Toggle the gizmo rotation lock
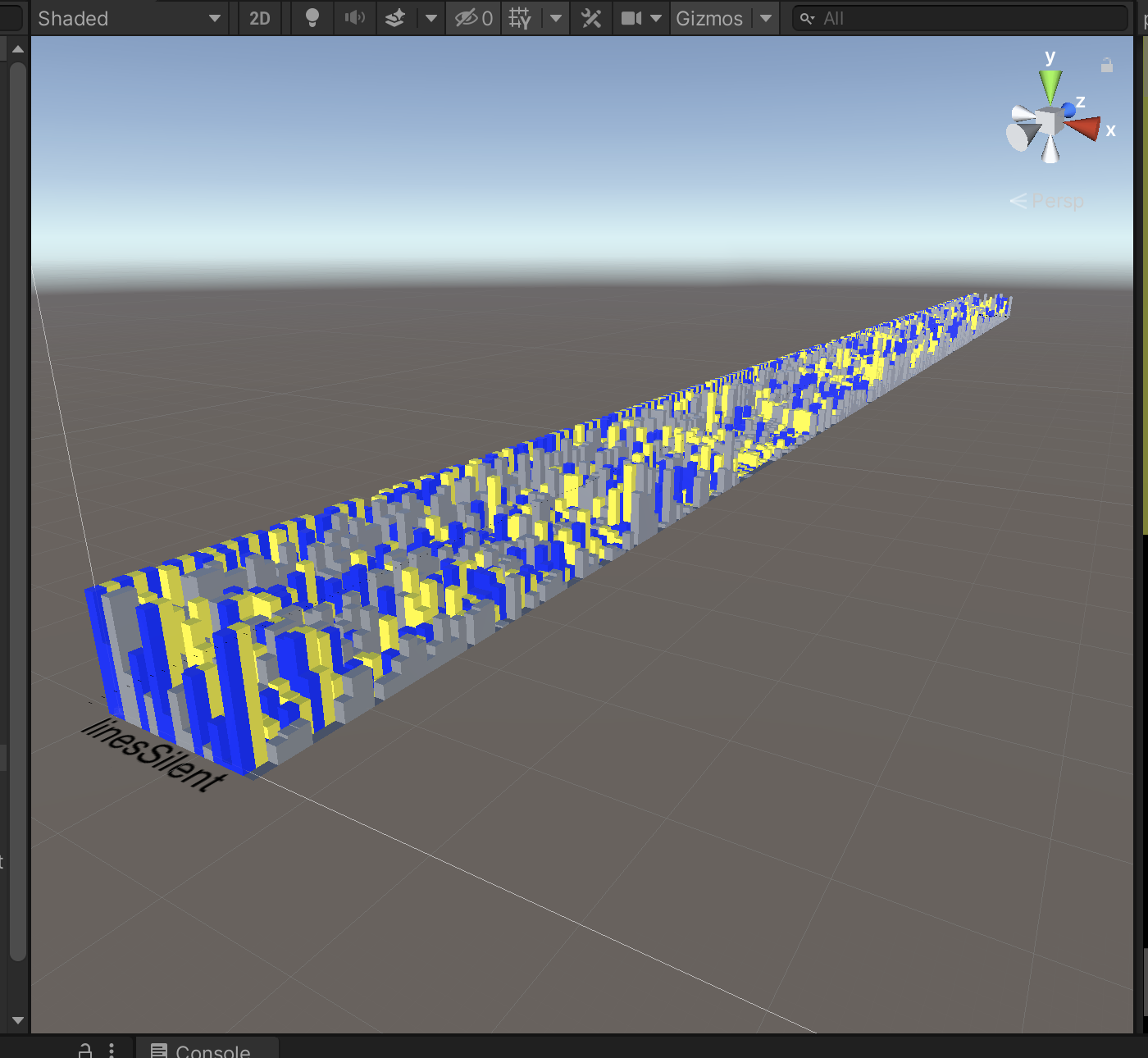 tap(1106, 66)
